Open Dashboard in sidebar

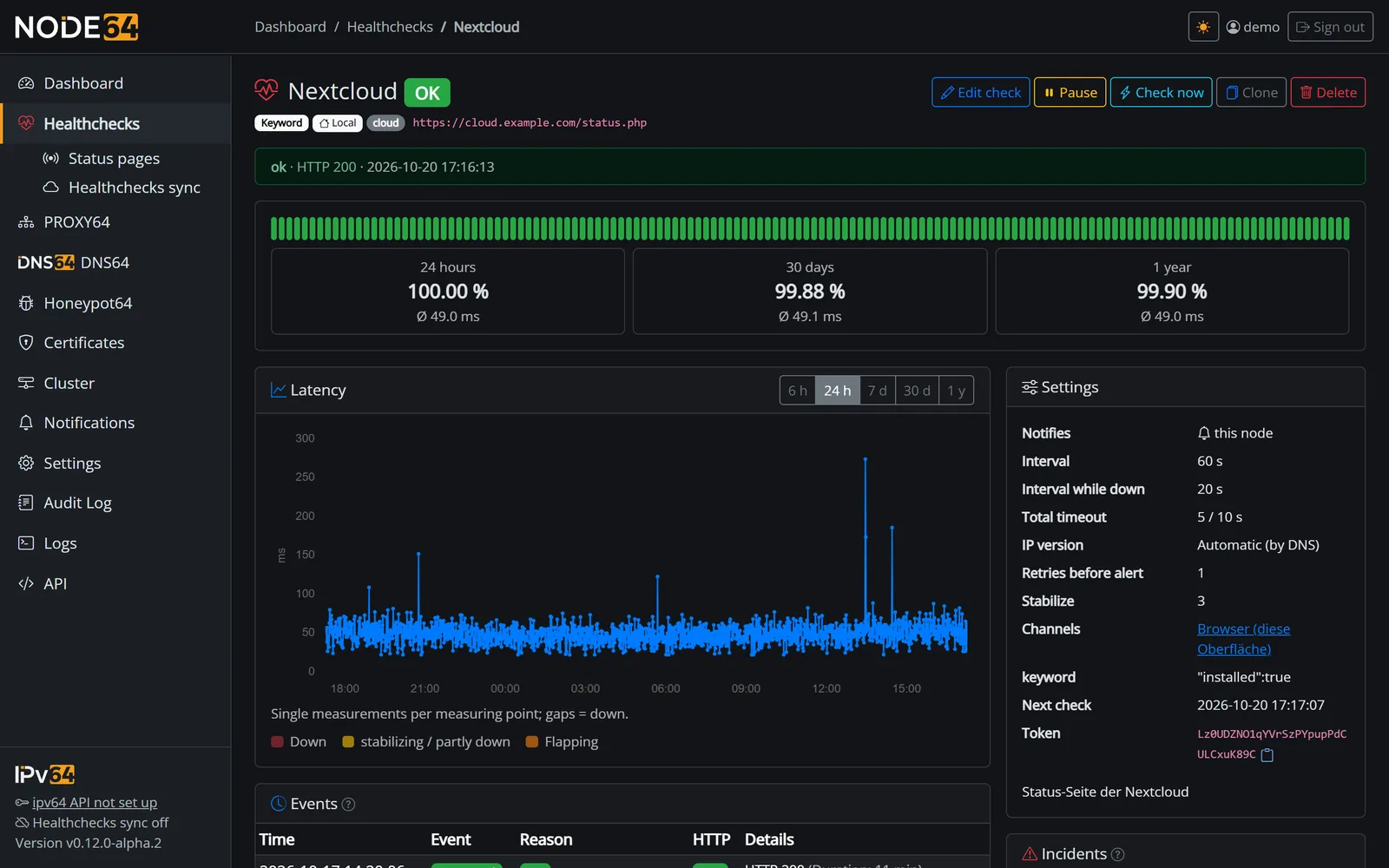coord(115,83)
